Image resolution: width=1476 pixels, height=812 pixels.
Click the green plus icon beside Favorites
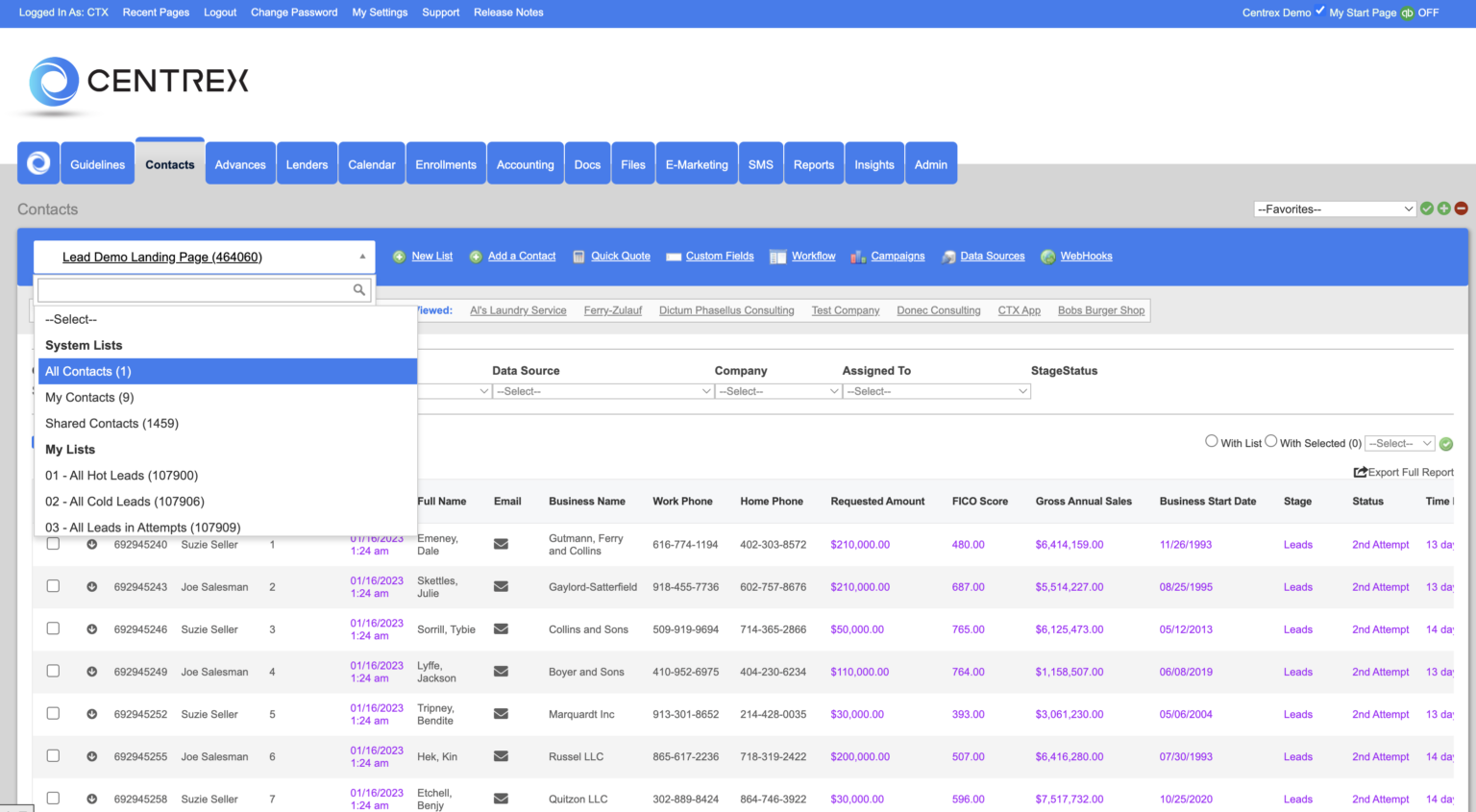click(x=1444, y=209)
